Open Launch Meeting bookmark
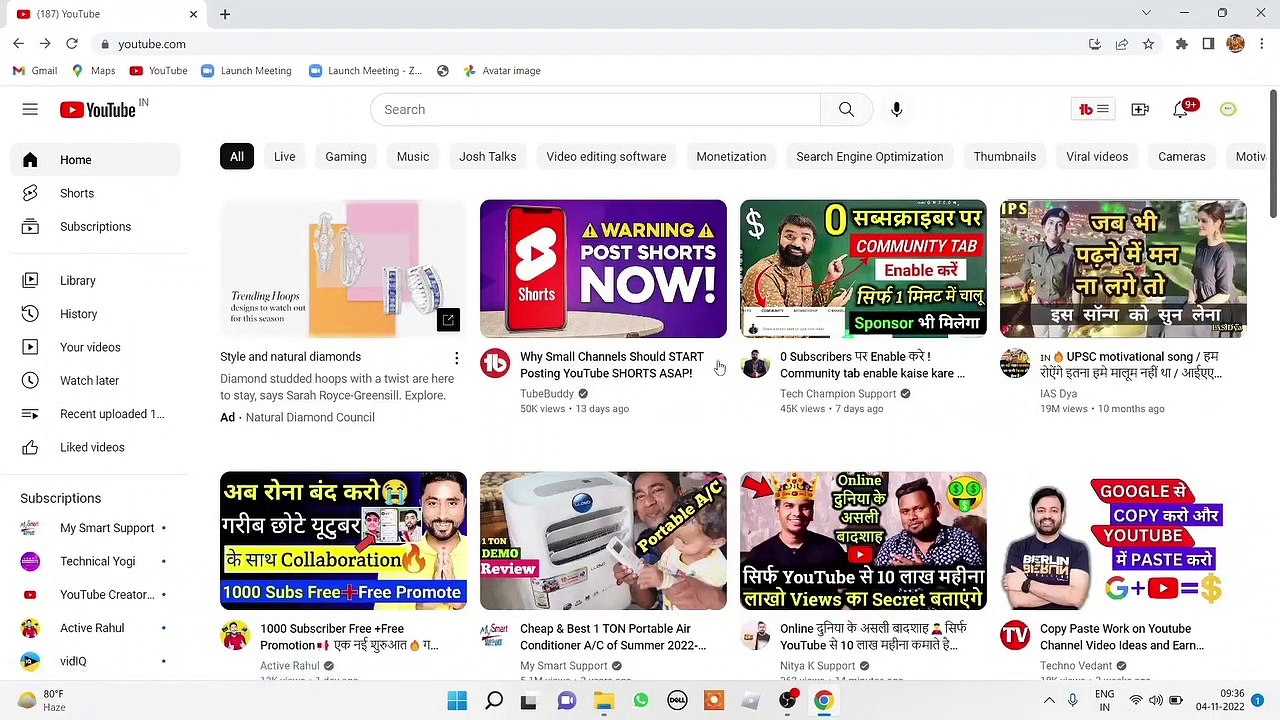 [246, 71]
